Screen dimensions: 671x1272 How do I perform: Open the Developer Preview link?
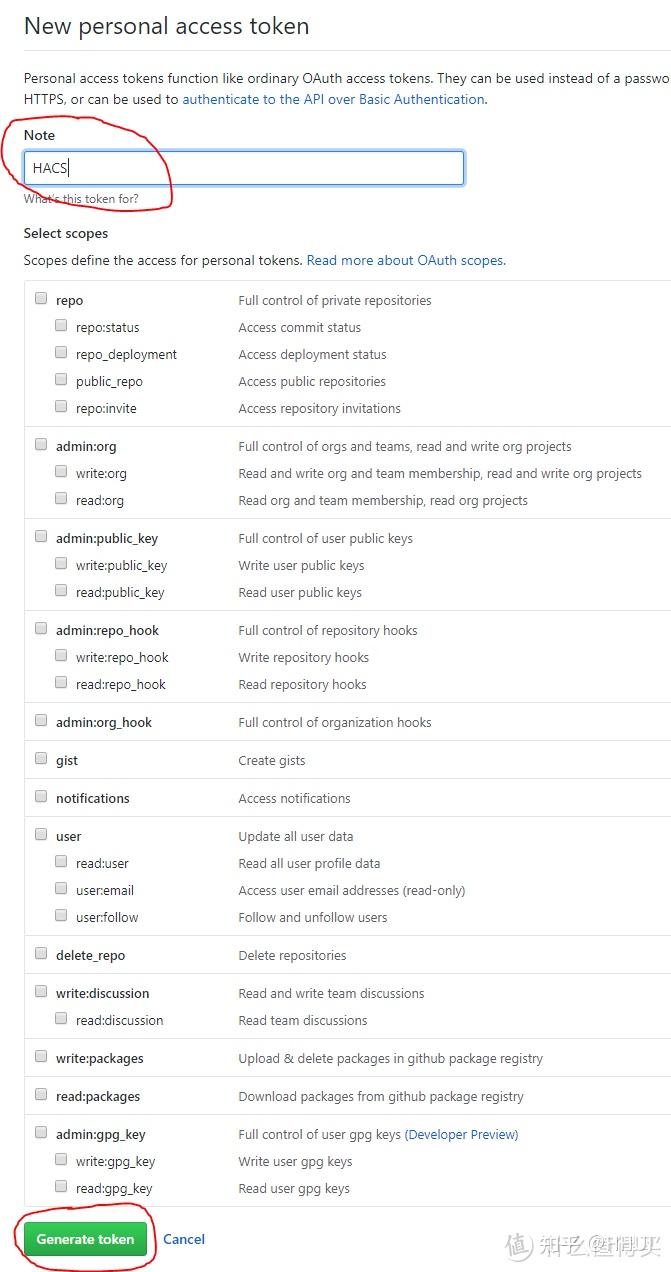click(x=461, y=1134)
